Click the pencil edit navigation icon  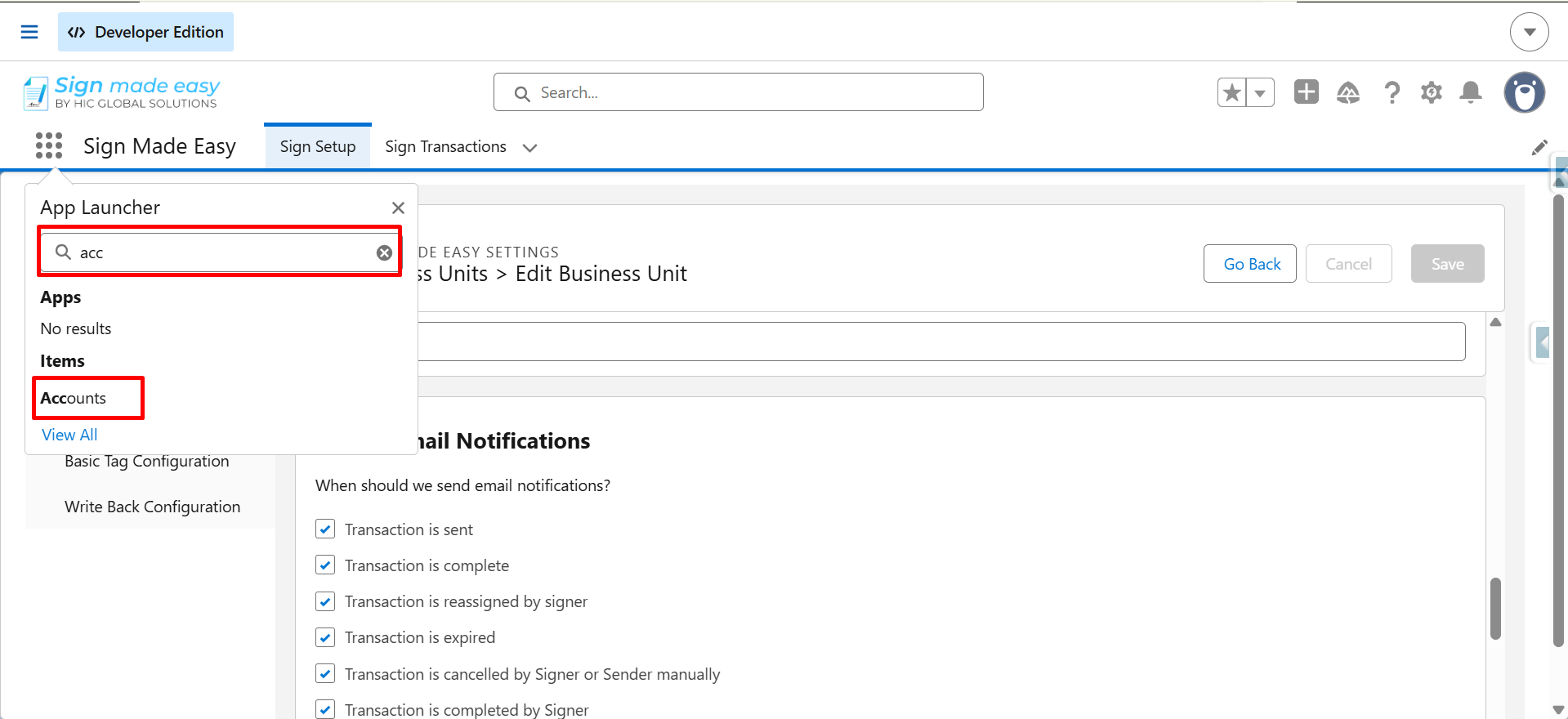pos(1539,147)
